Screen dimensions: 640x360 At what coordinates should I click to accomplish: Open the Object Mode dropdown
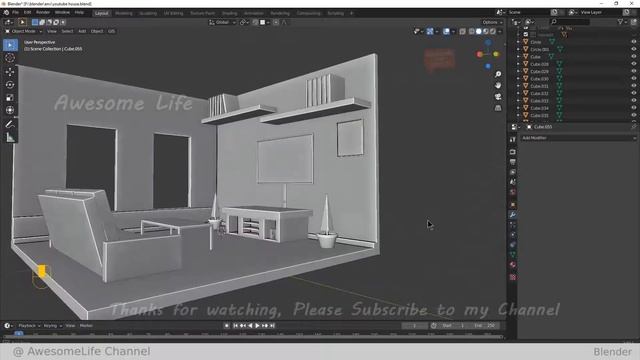point(23,31)
